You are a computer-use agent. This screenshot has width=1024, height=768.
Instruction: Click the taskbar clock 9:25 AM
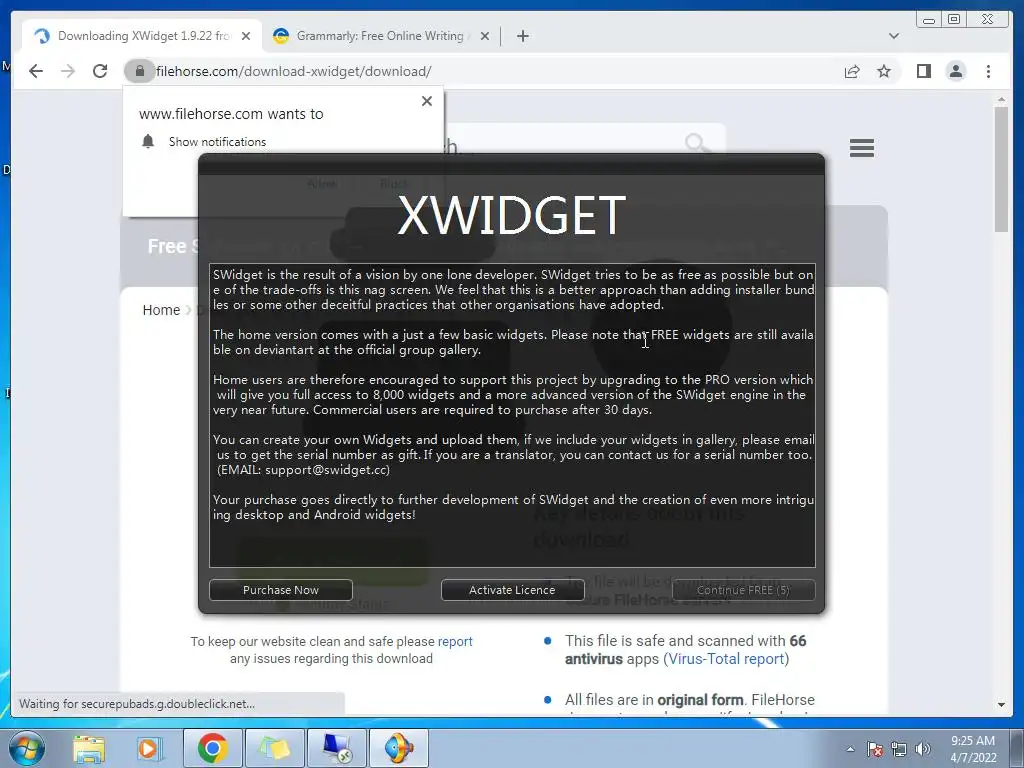[973, 741]
